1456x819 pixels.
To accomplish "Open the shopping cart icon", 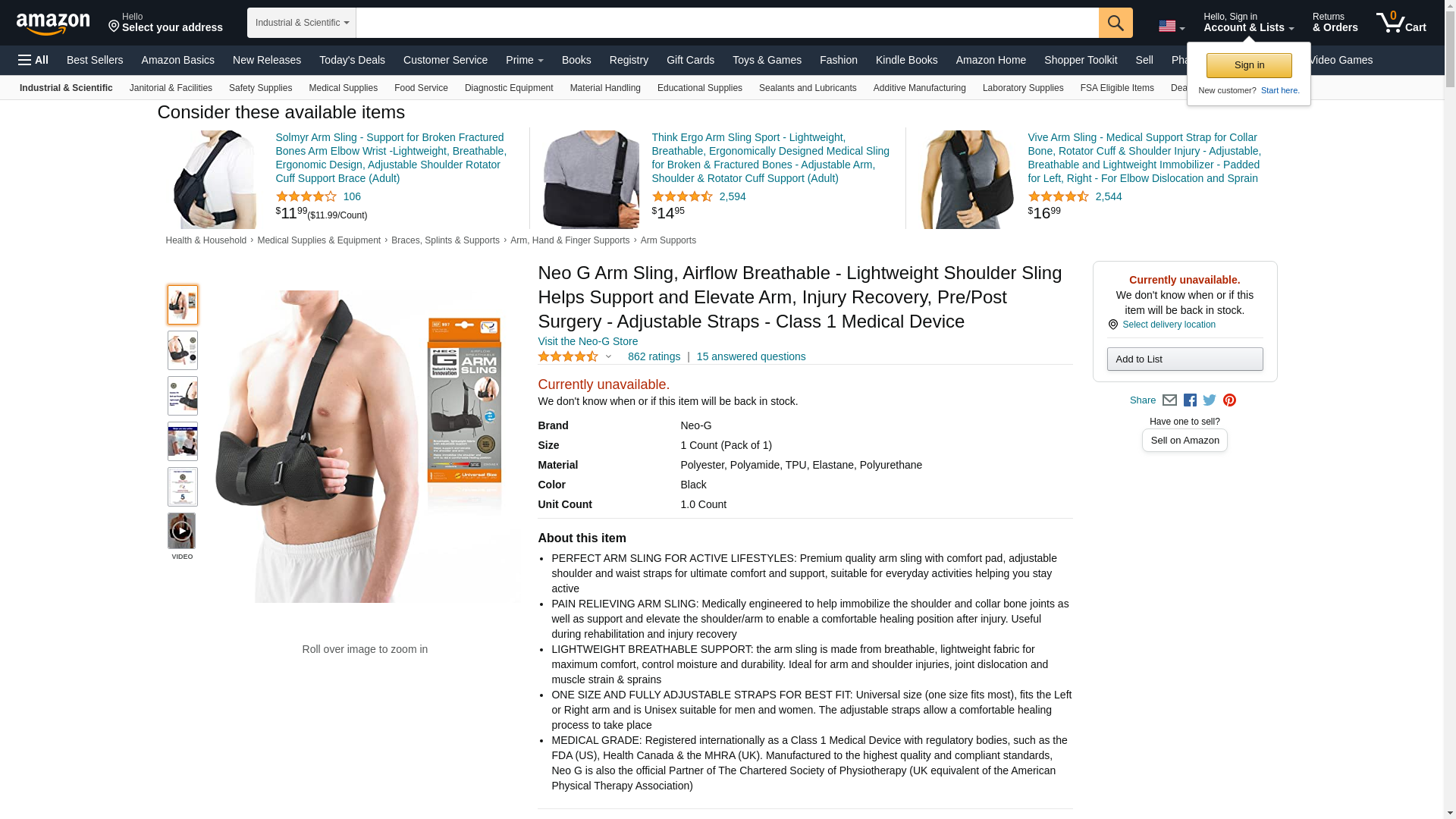I will pos(1401,23).
